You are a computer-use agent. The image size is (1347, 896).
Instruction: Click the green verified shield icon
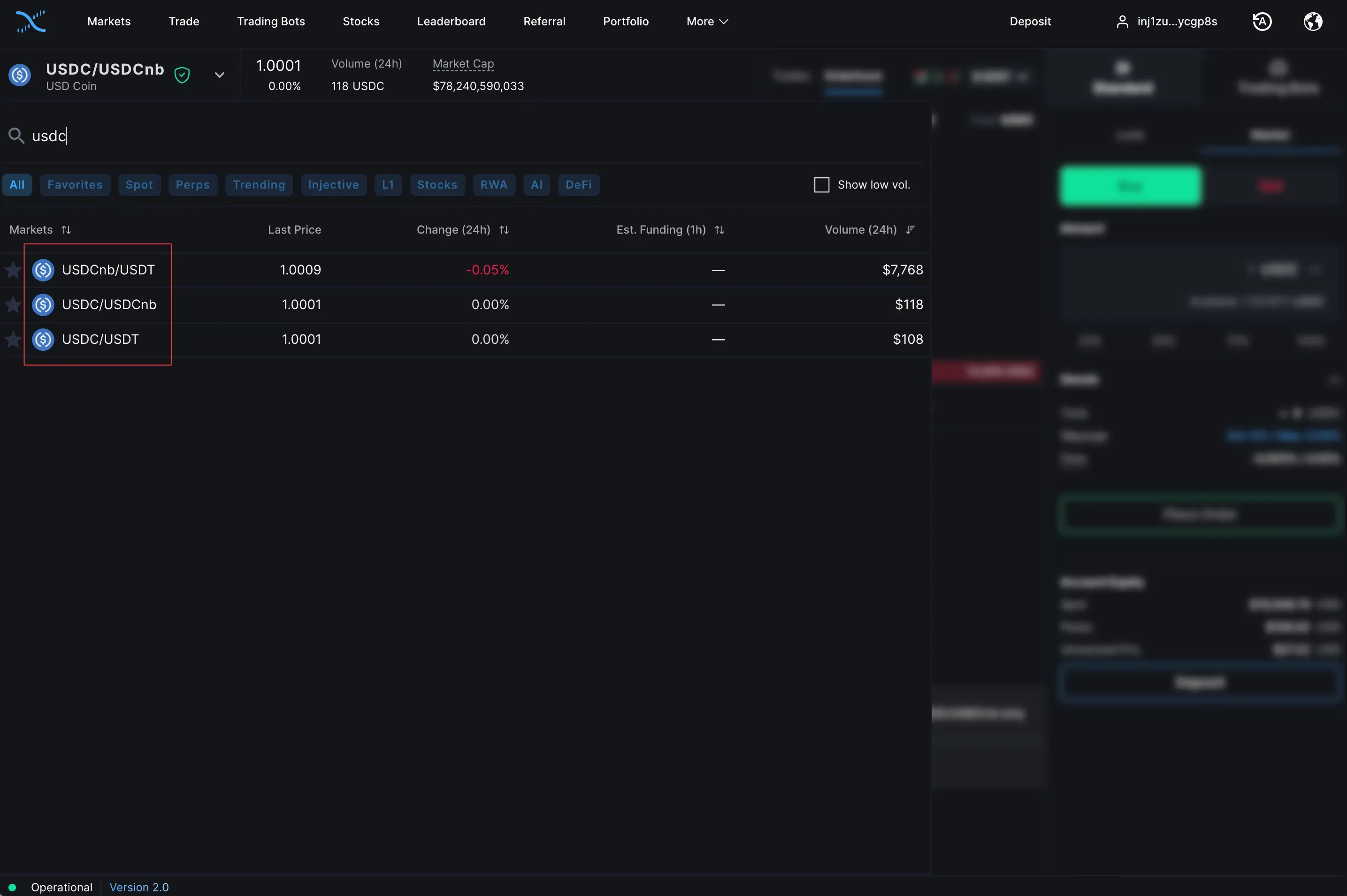coord(182,75)
